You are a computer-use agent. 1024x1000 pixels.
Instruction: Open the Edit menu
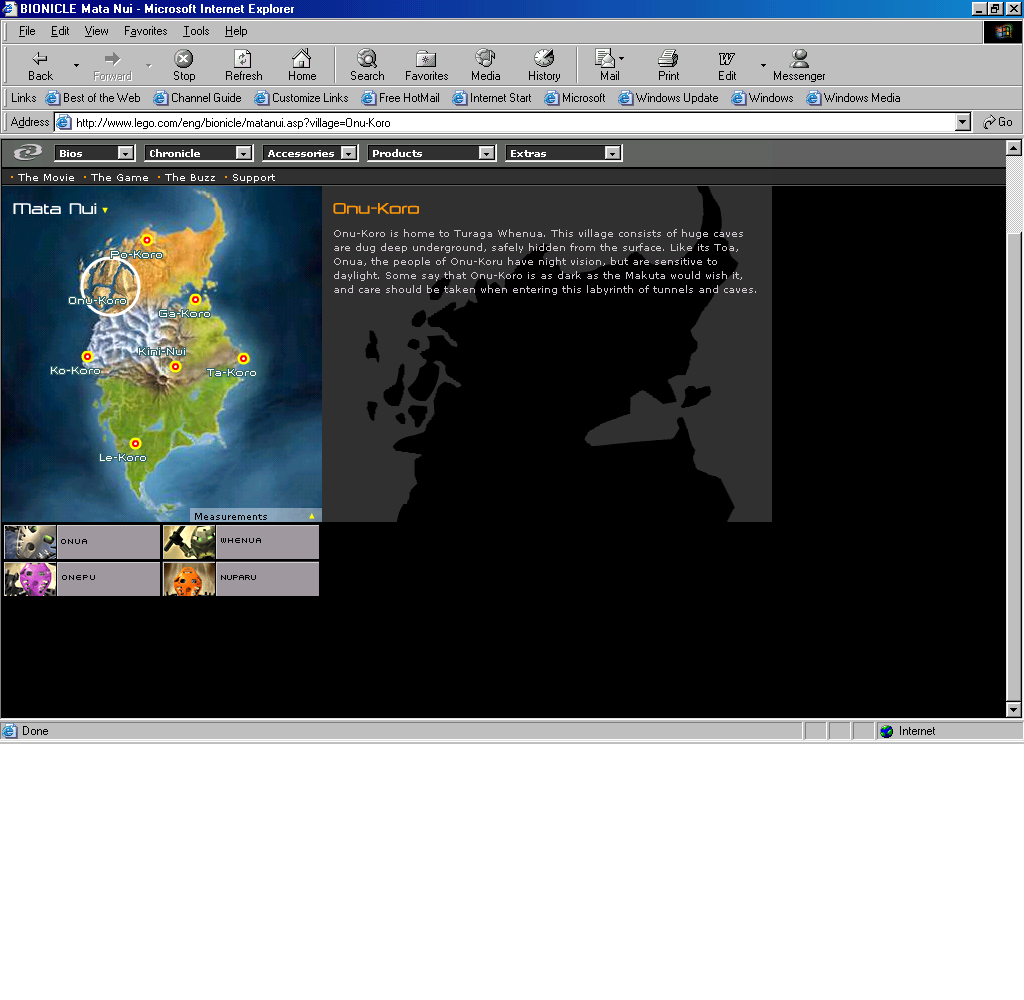point(60,31)
